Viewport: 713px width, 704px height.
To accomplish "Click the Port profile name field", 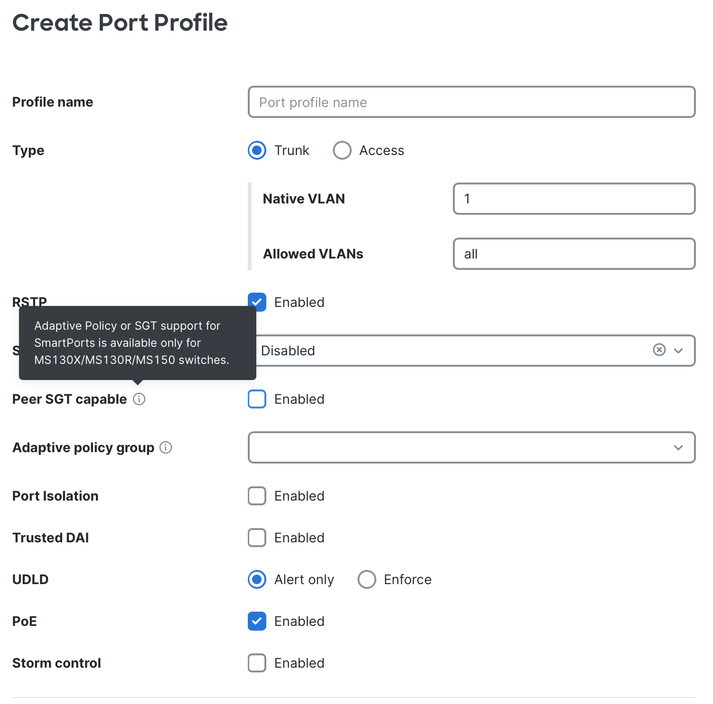I will (472, 102).
